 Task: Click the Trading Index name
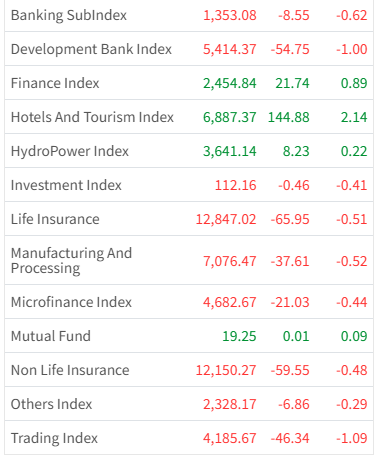(54, 438)
